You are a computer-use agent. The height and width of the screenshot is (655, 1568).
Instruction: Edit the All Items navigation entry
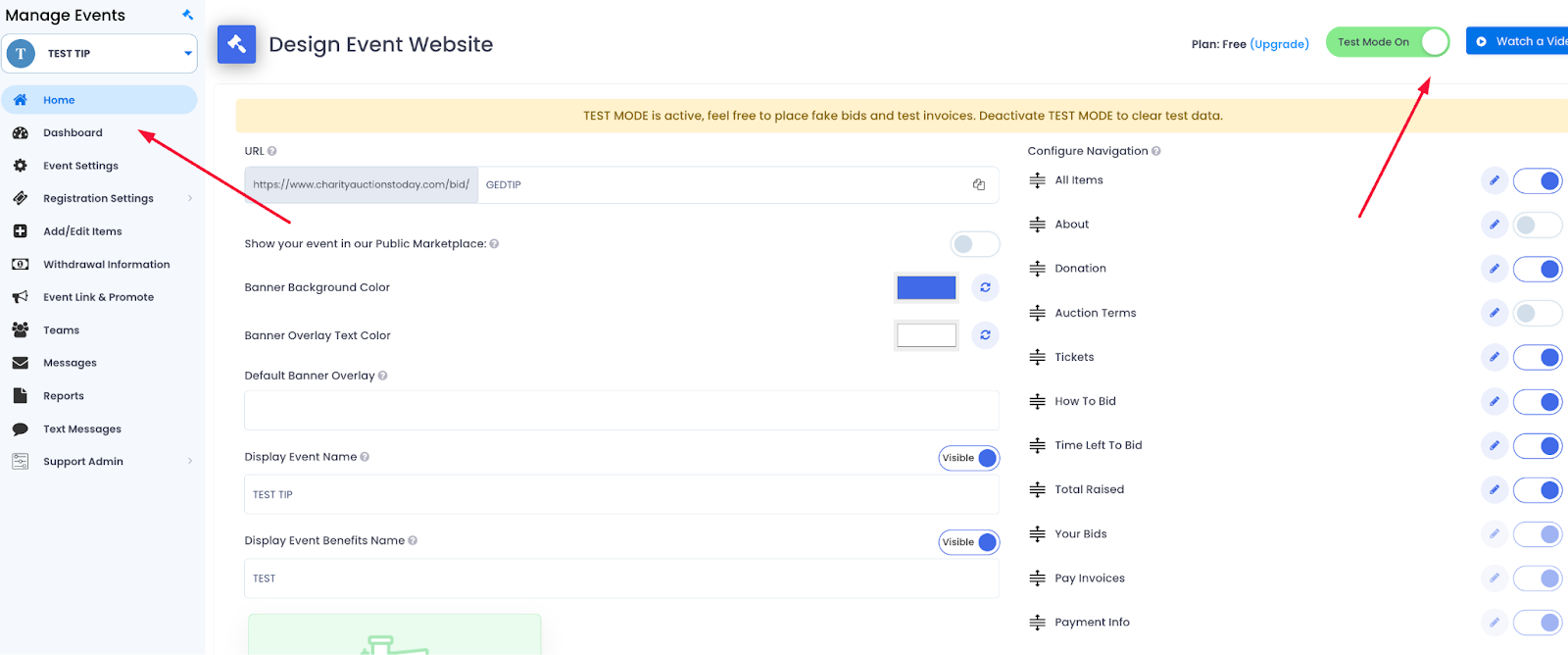1494,180
